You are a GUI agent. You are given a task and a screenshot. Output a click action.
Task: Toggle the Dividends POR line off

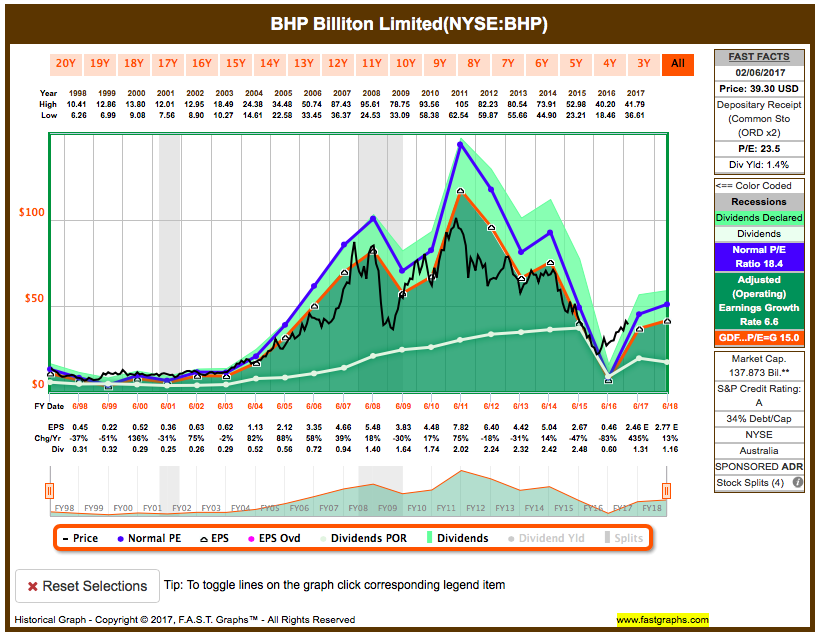[x=321, y=537]
